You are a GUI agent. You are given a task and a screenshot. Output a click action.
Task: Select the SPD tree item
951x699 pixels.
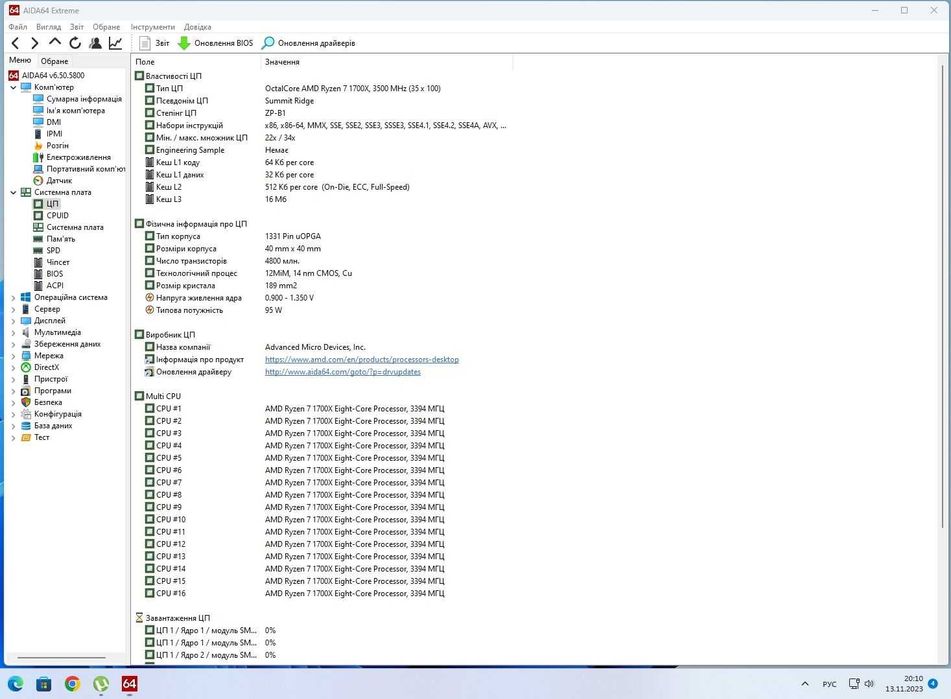pos(53,250)
